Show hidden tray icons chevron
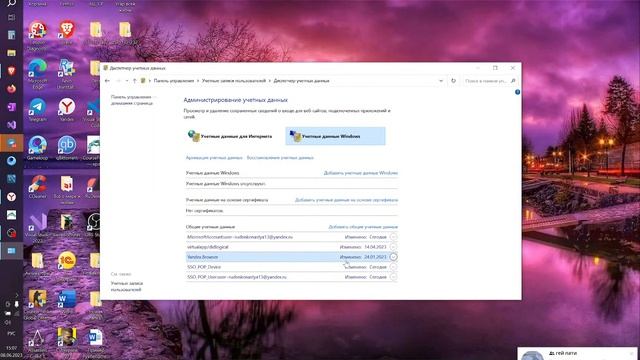Viewport: 640px width, 360px height. click(x=16, y=295)
